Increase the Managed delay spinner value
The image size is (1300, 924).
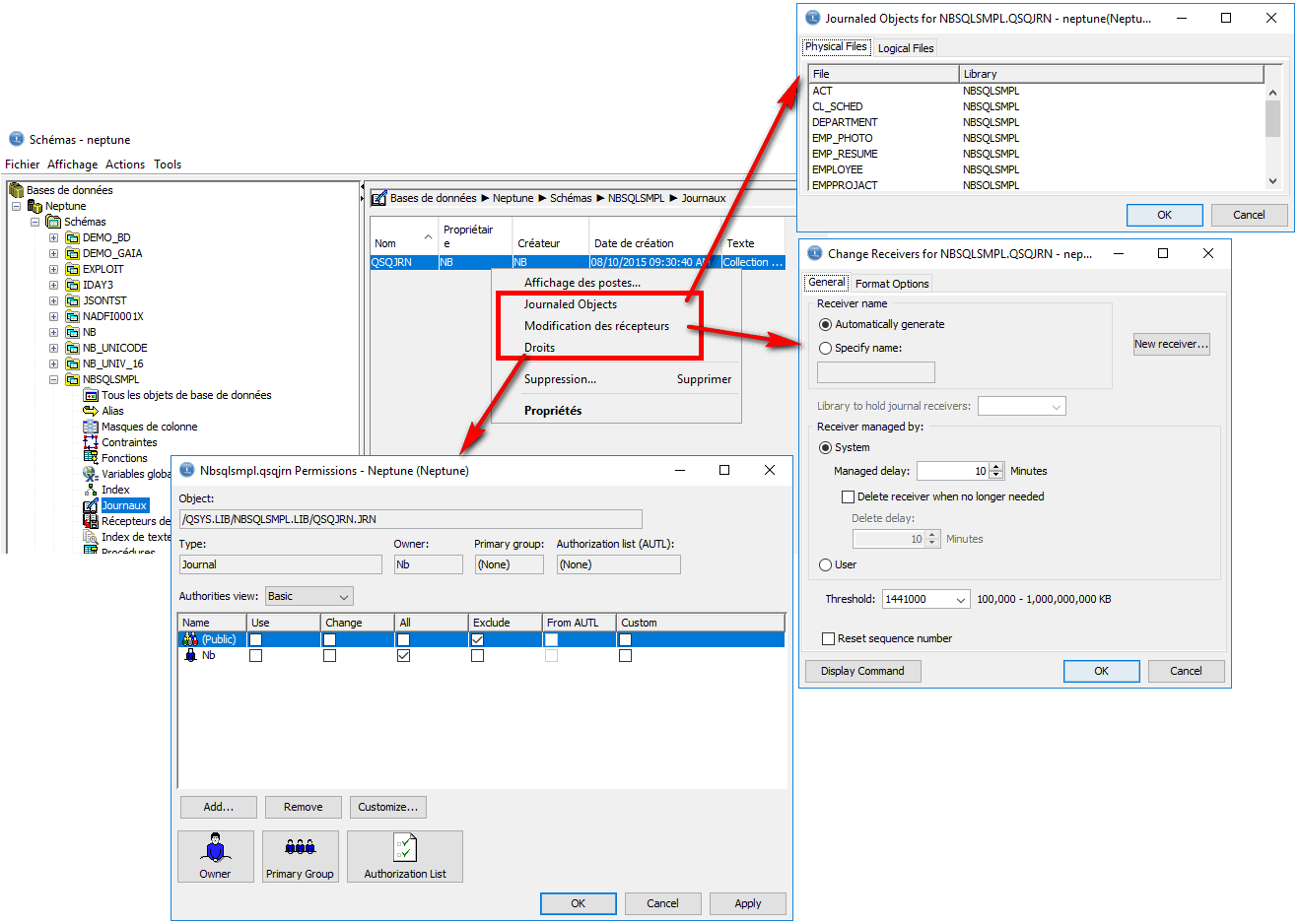996,467
